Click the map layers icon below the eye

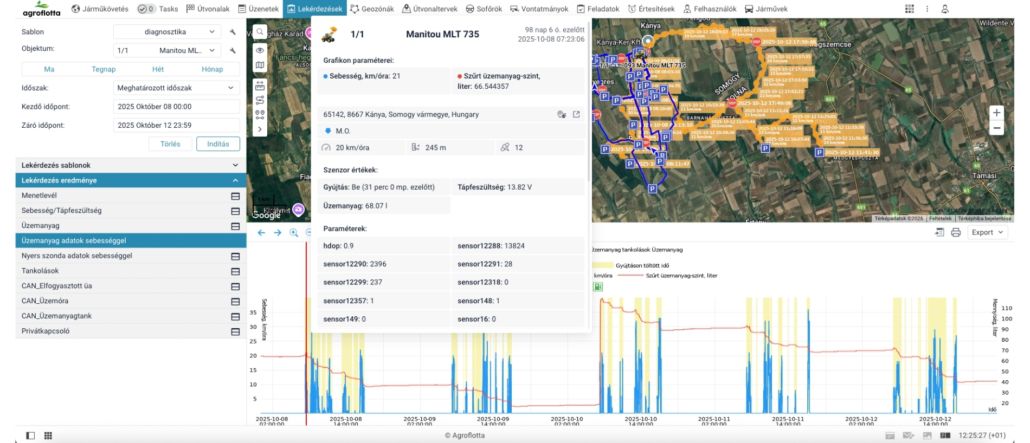pos(260,66)
